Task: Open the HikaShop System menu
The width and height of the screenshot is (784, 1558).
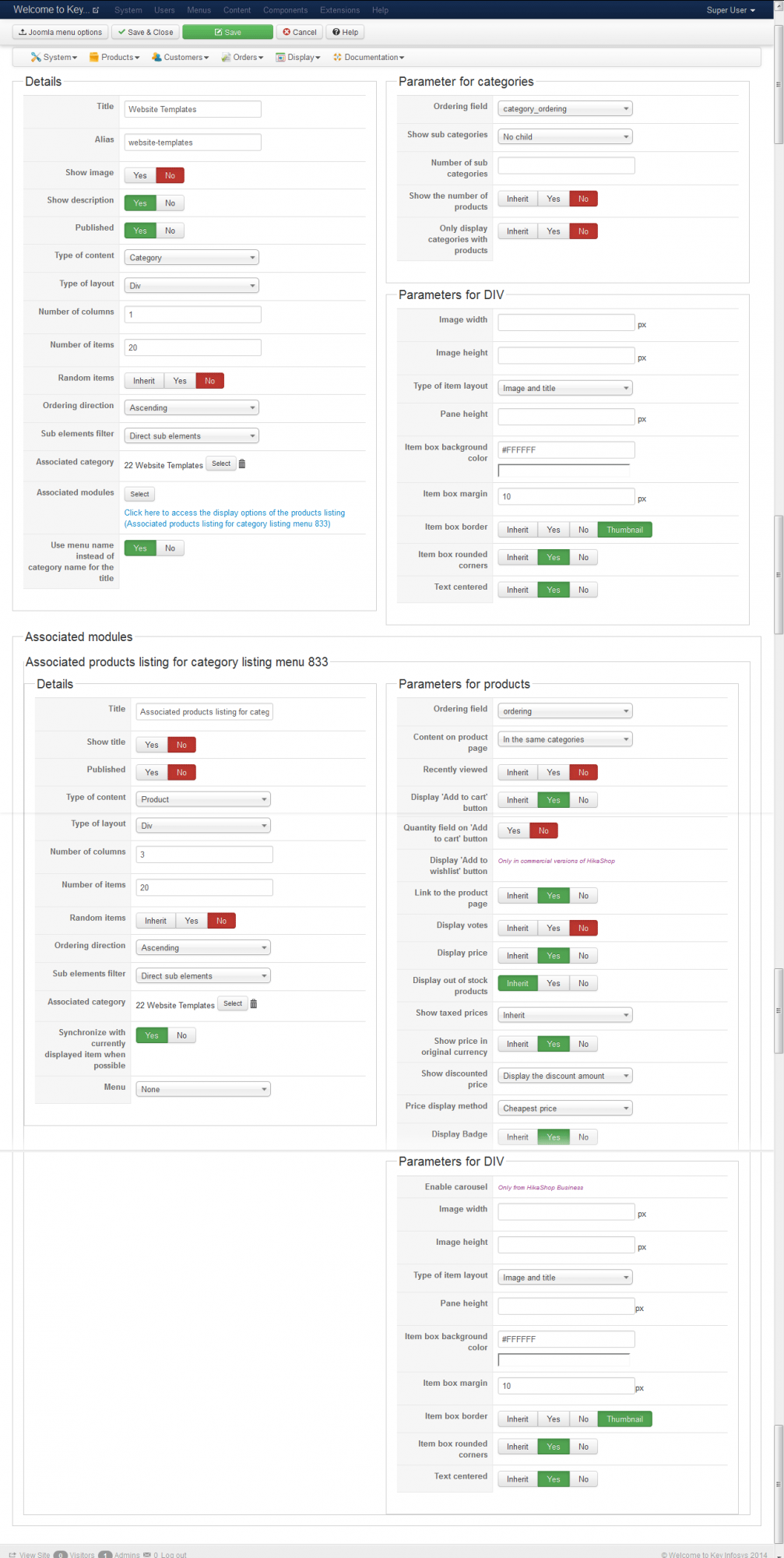Action: tap(54, 58)
